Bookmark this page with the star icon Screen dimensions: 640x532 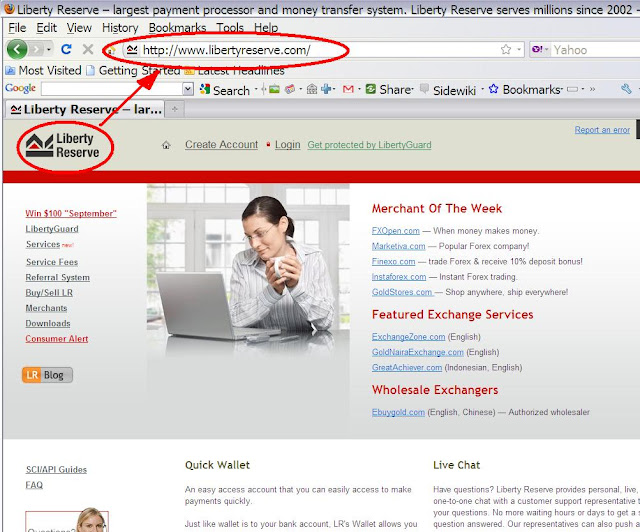[506, 50]
